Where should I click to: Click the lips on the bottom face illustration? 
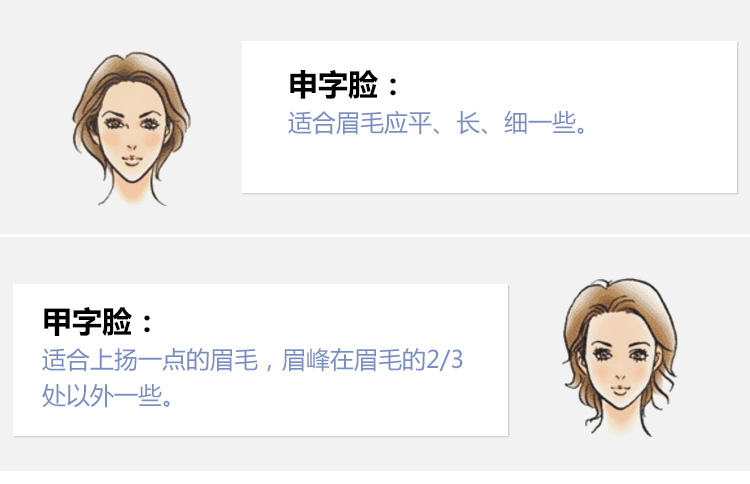click(620, 390)
